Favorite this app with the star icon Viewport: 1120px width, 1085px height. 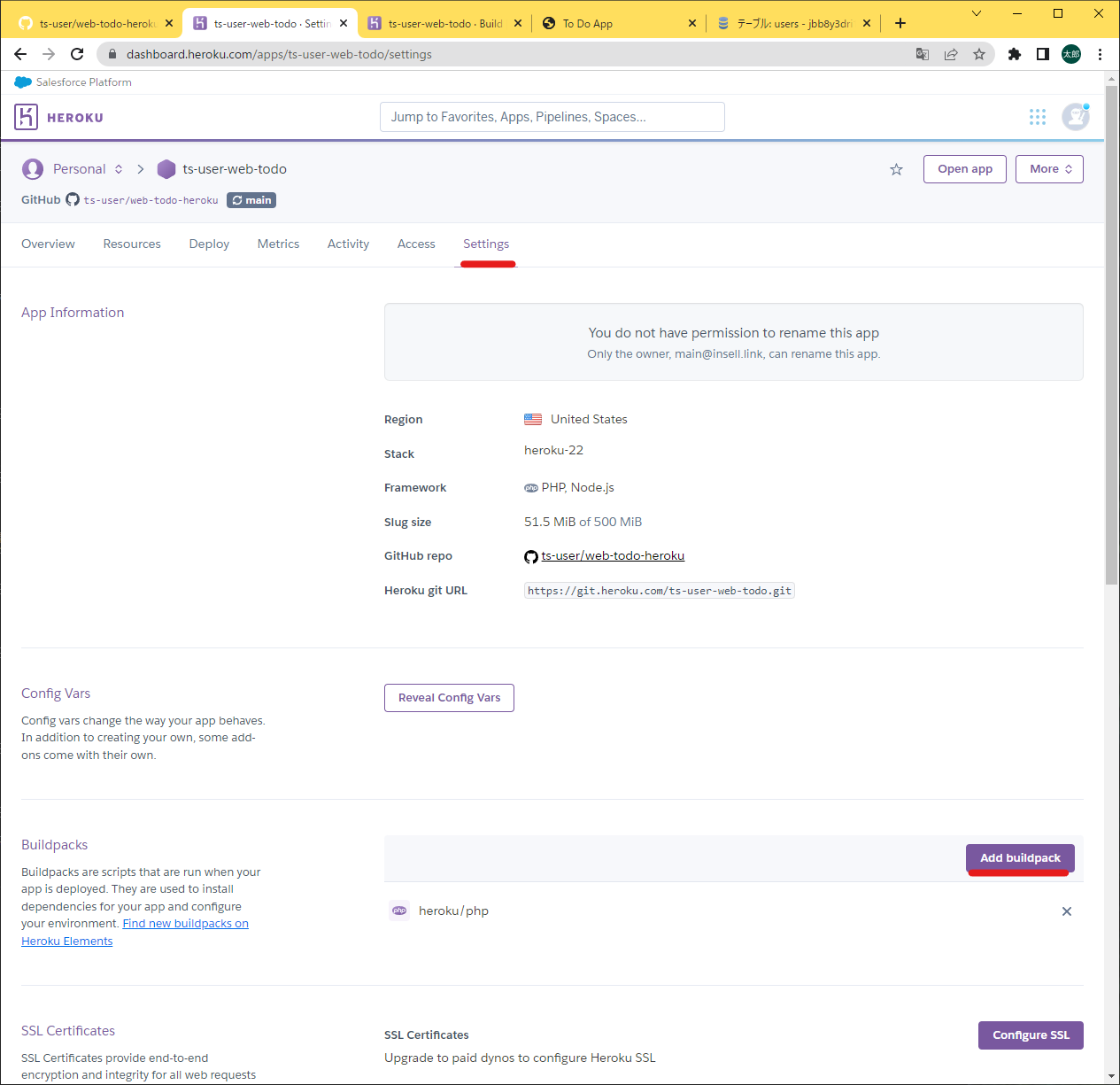(896, 169)
